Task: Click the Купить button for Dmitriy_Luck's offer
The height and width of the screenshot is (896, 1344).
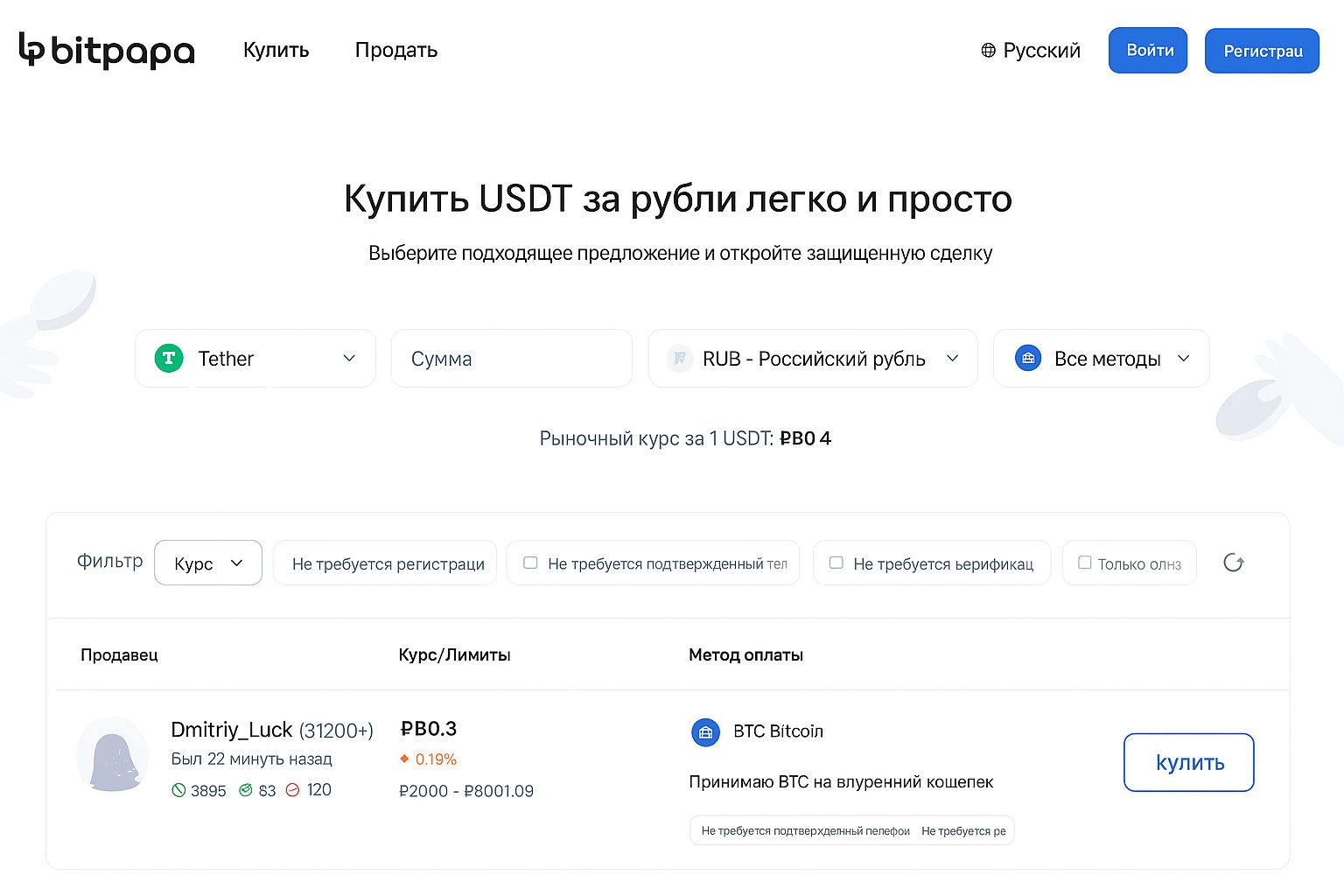Action: coord(1188,762)
